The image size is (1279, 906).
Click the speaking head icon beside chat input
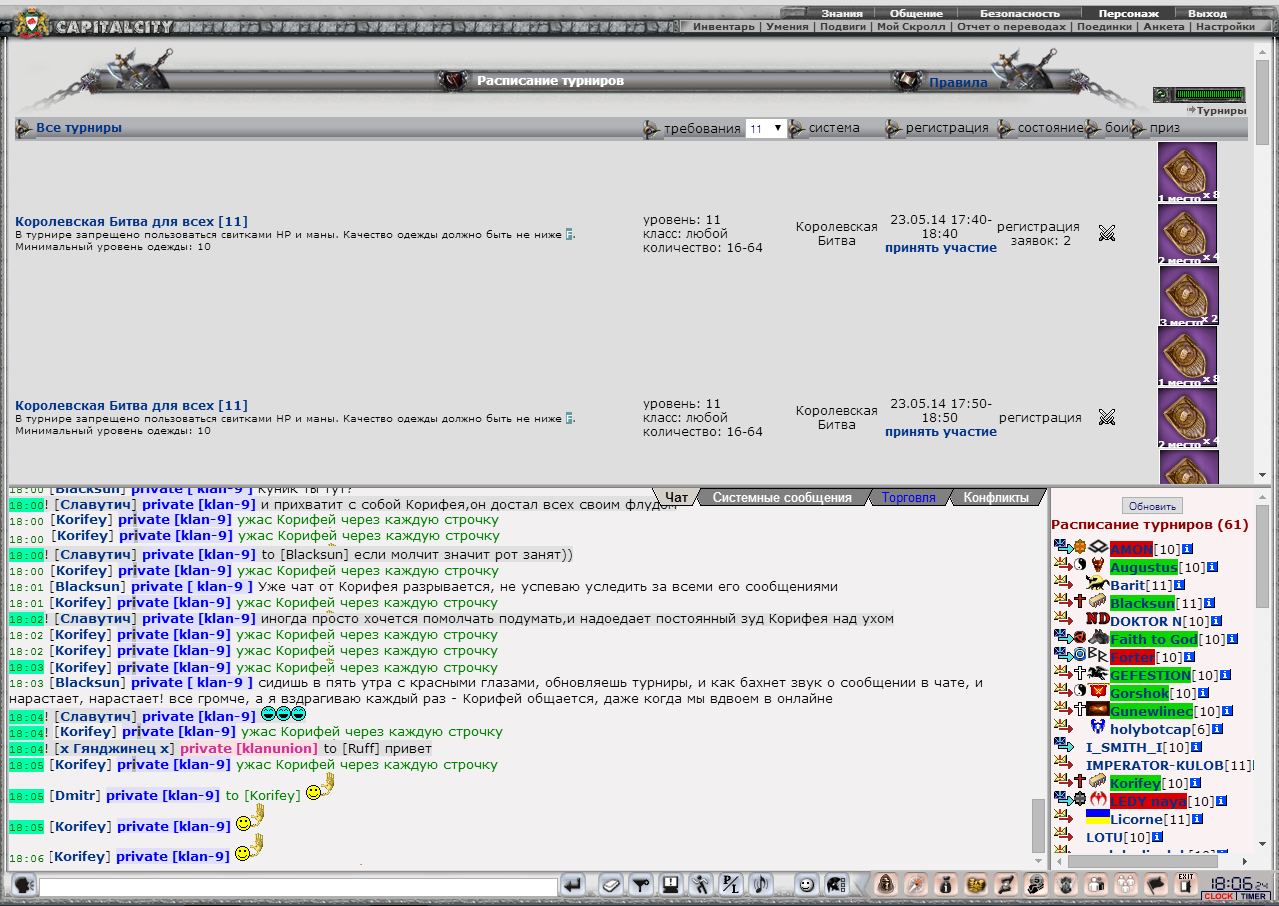[22, 885]
